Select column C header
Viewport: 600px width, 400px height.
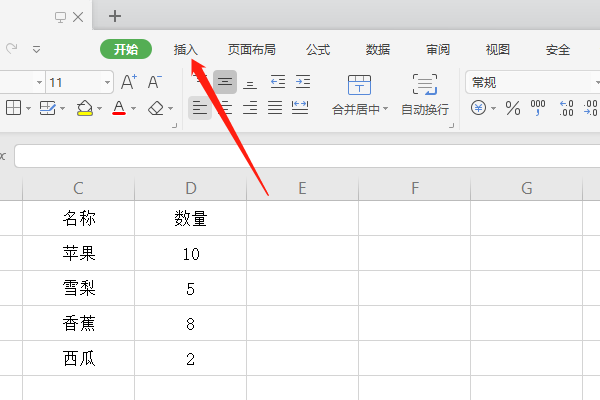point(78,188)
